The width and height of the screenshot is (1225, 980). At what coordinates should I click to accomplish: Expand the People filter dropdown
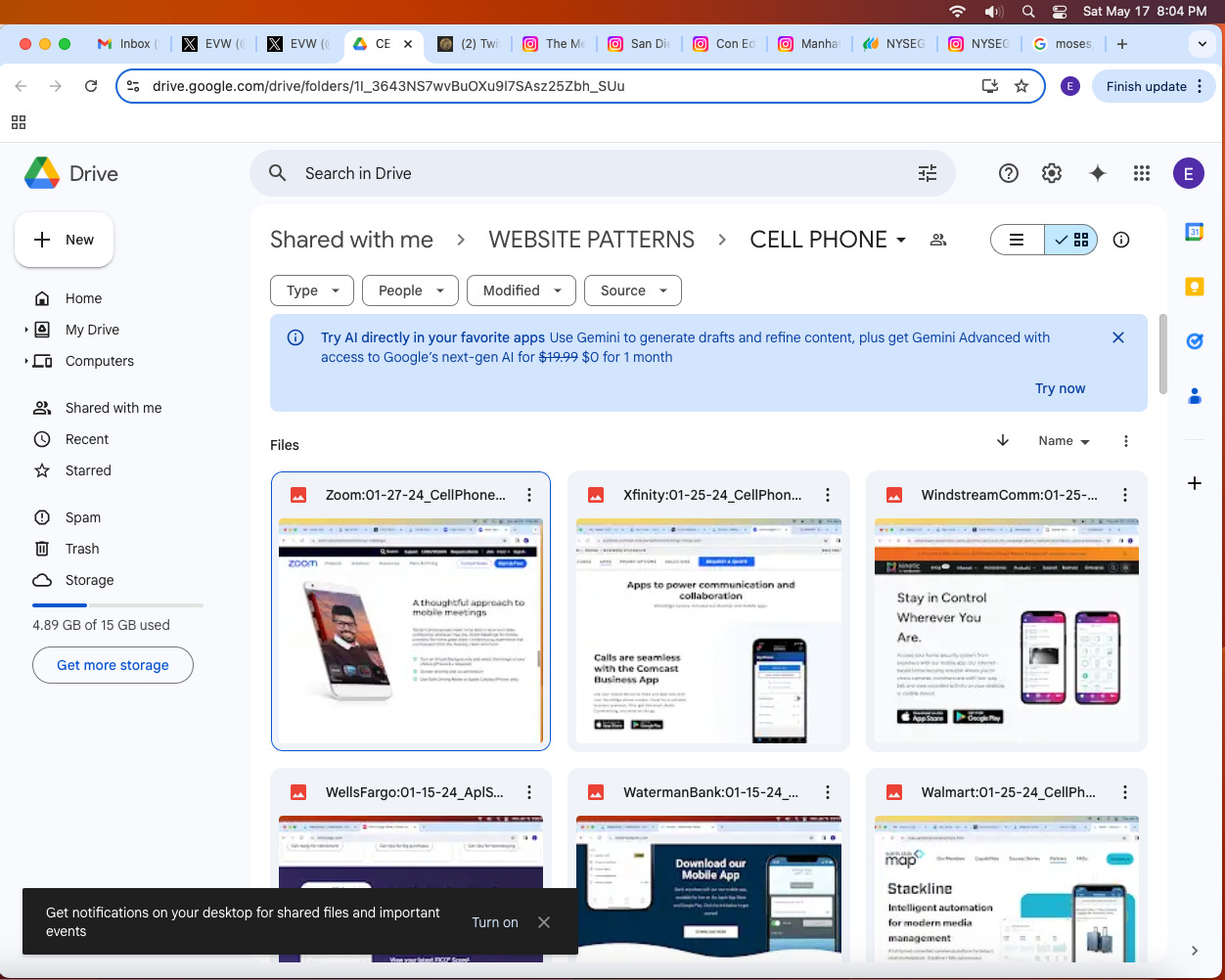click(x=410, y=290)
